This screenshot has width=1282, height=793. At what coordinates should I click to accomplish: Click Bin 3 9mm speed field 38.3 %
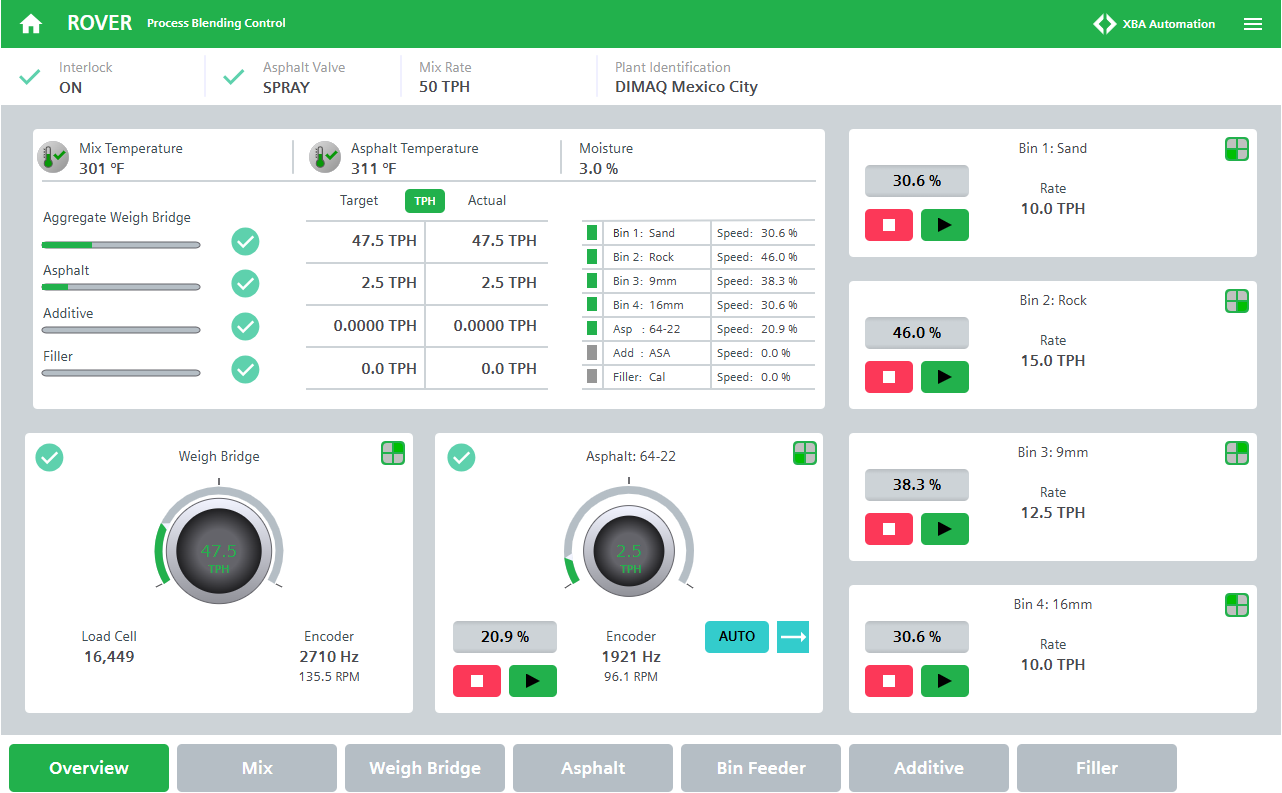pyautogui.click(x=917, y=485)
